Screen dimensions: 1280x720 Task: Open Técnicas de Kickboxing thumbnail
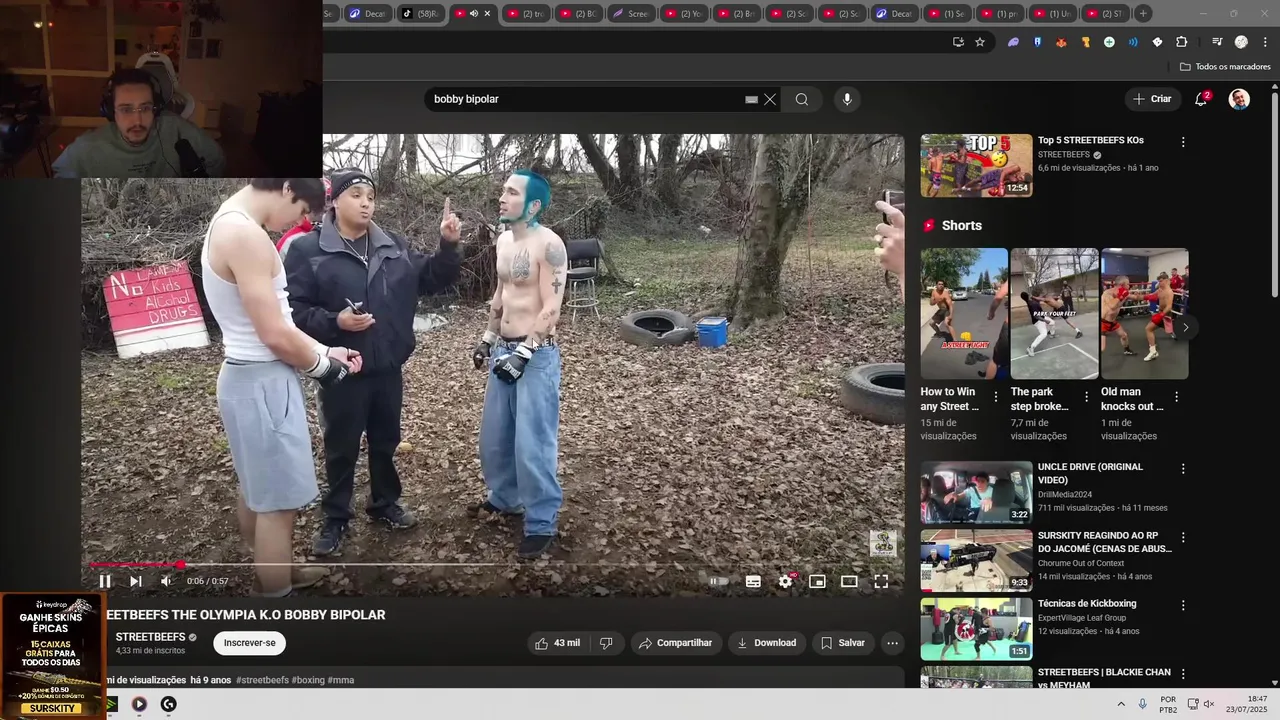(976, 629)
